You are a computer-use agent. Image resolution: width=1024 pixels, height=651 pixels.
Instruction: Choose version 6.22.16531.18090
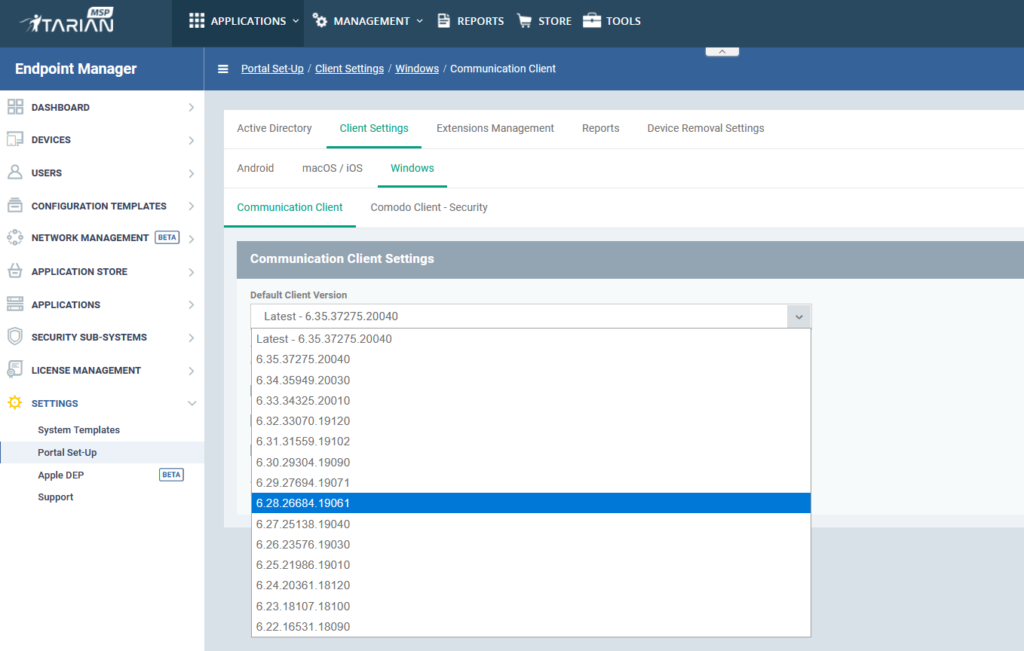[531, 627]
